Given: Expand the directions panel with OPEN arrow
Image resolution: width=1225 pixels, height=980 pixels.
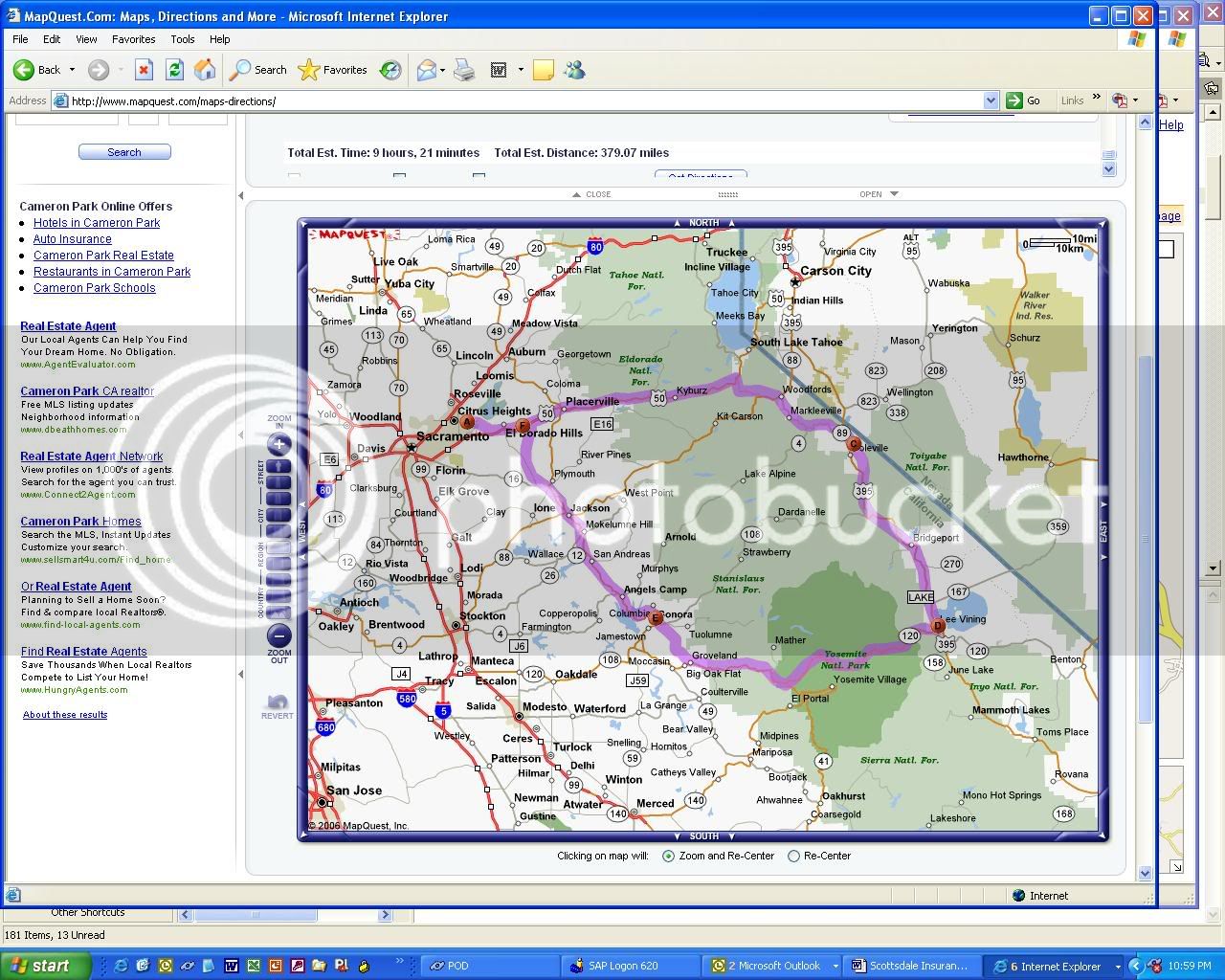Looking at the screenshot, I should pos(879,194).
